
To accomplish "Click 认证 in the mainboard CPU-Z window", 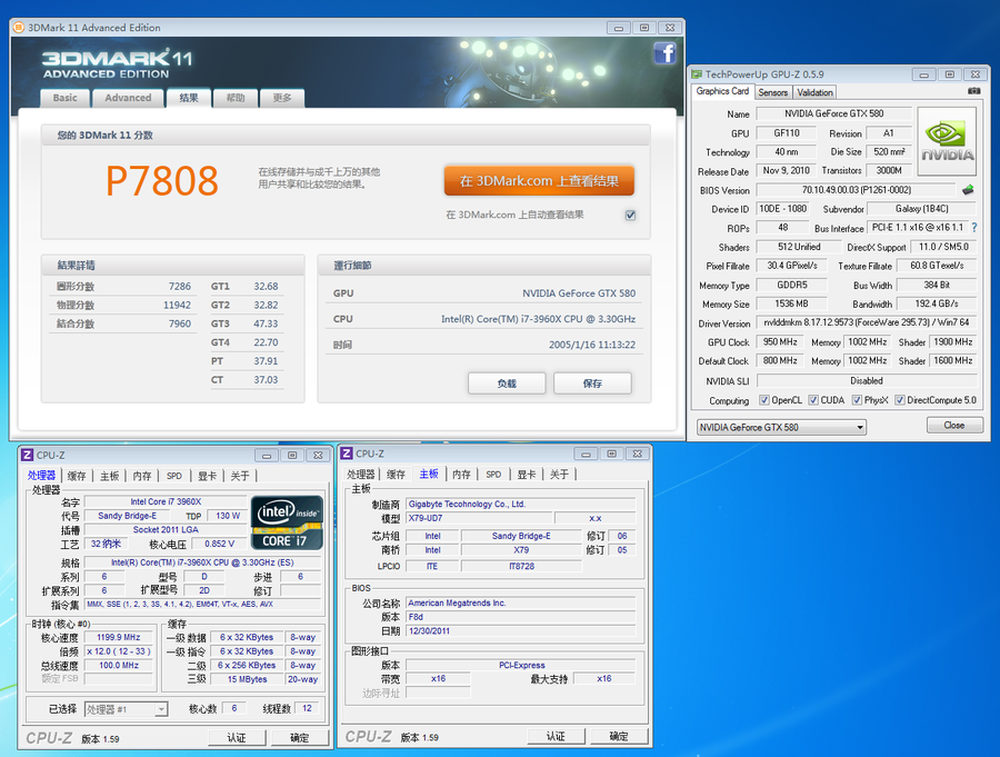I will click(556, 737).
